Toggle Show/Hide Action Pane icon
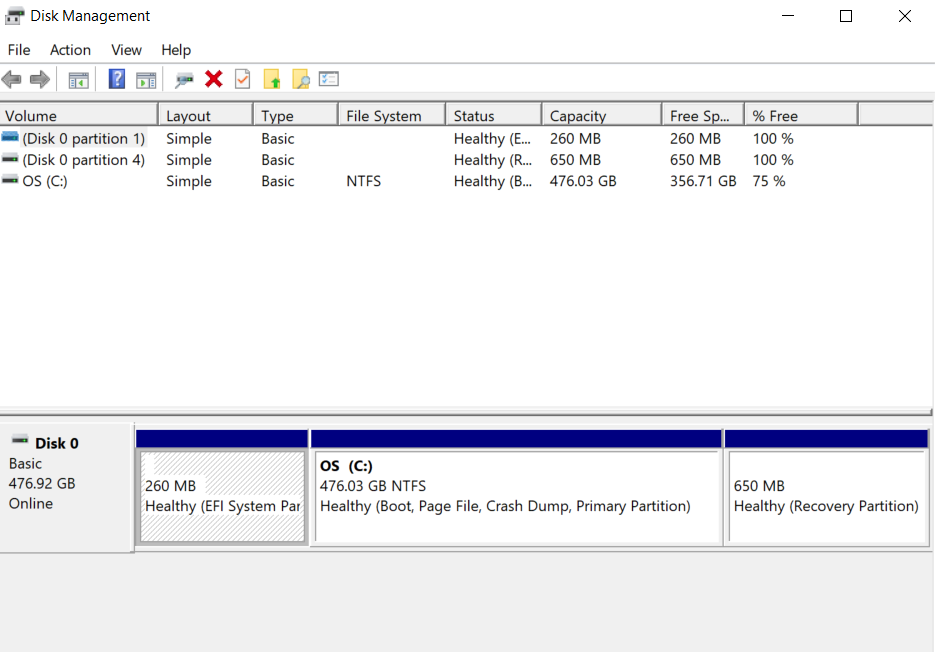 146,79
